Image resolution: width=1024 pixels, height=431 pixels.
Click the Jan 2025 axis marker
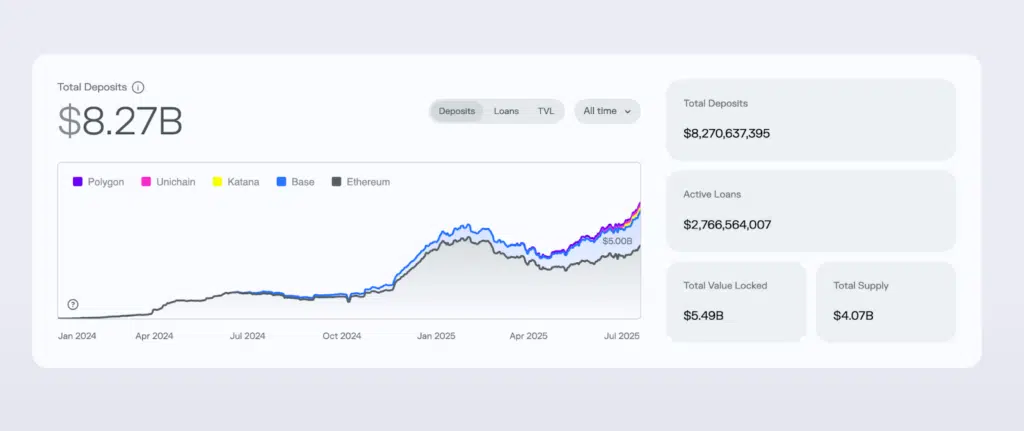click(x=436, y=337)
